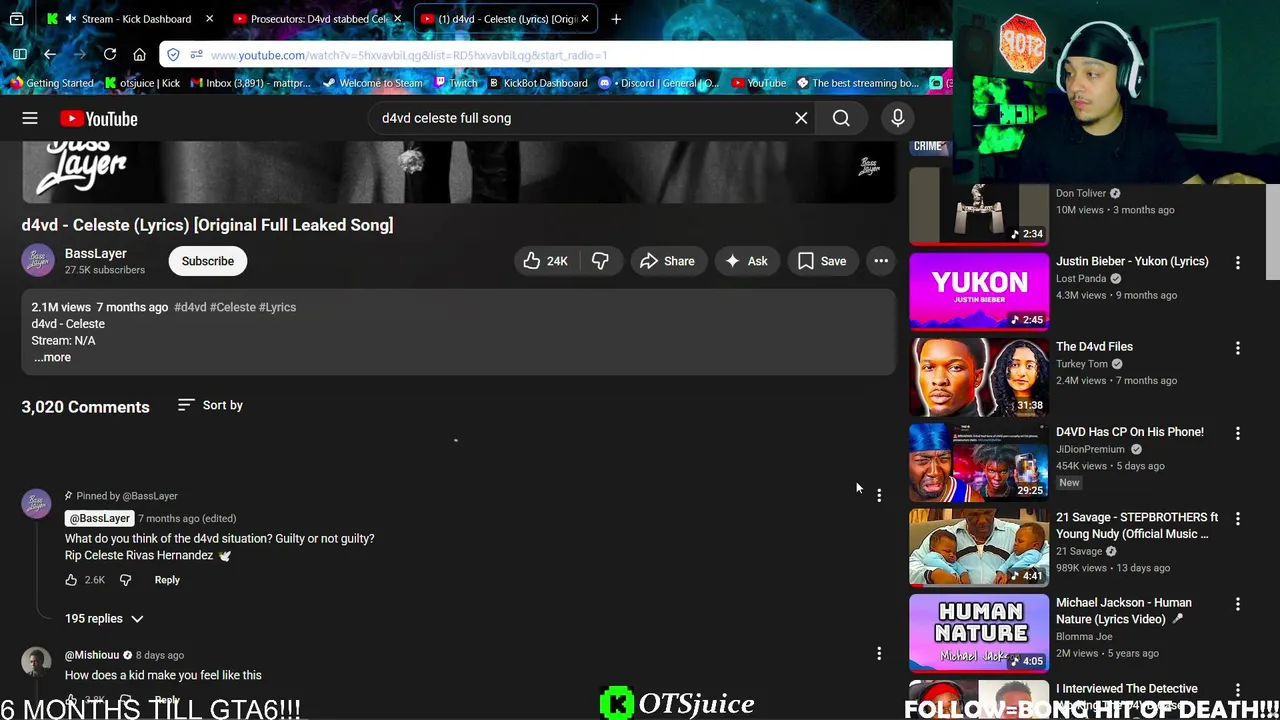Open more actions menu beside Save
The image size is (1280, 720).
(x=881, y=261)
